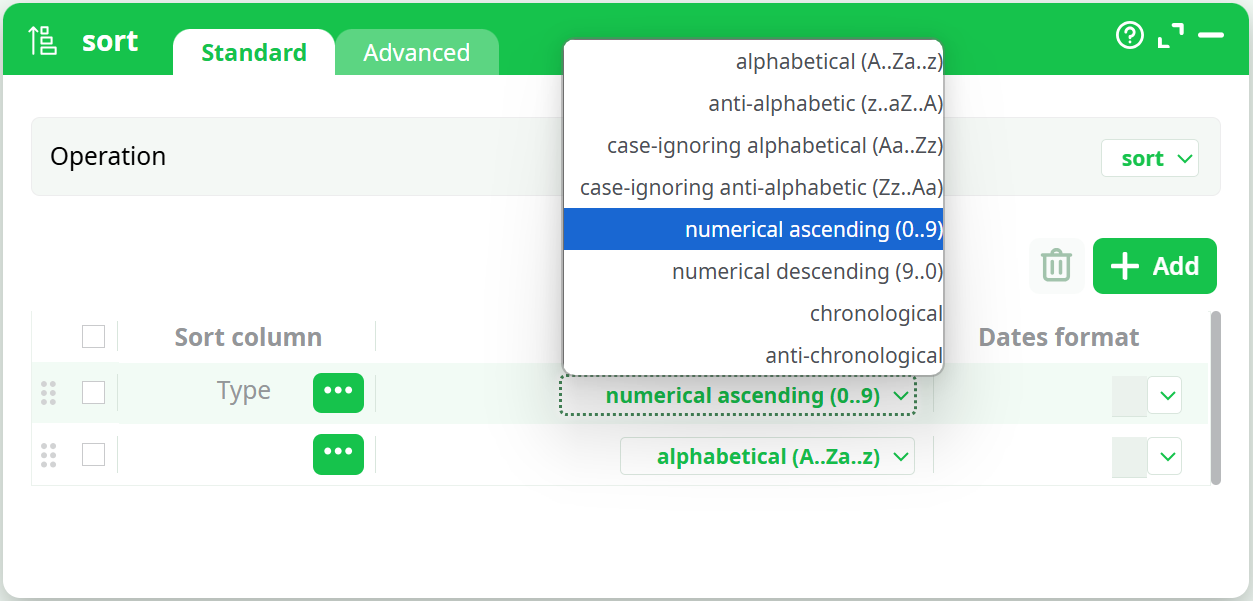The width and height of the screenshot is (1253, 601).
Task: Click the trash icon to delete rows
Action: (x=1055, y=266)
